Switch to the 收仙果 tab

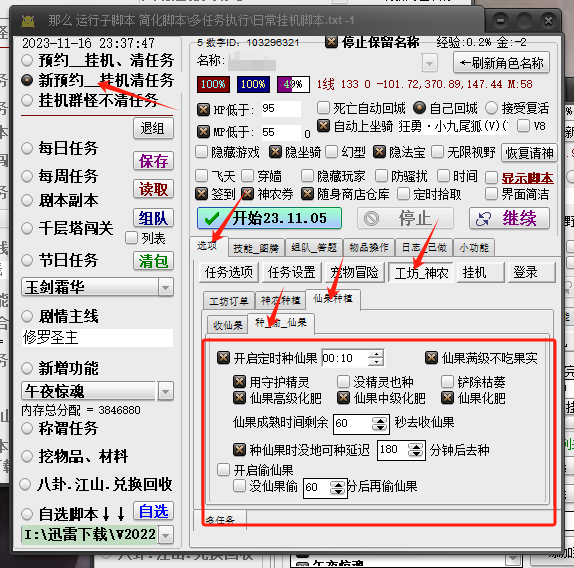pos(228,325)
